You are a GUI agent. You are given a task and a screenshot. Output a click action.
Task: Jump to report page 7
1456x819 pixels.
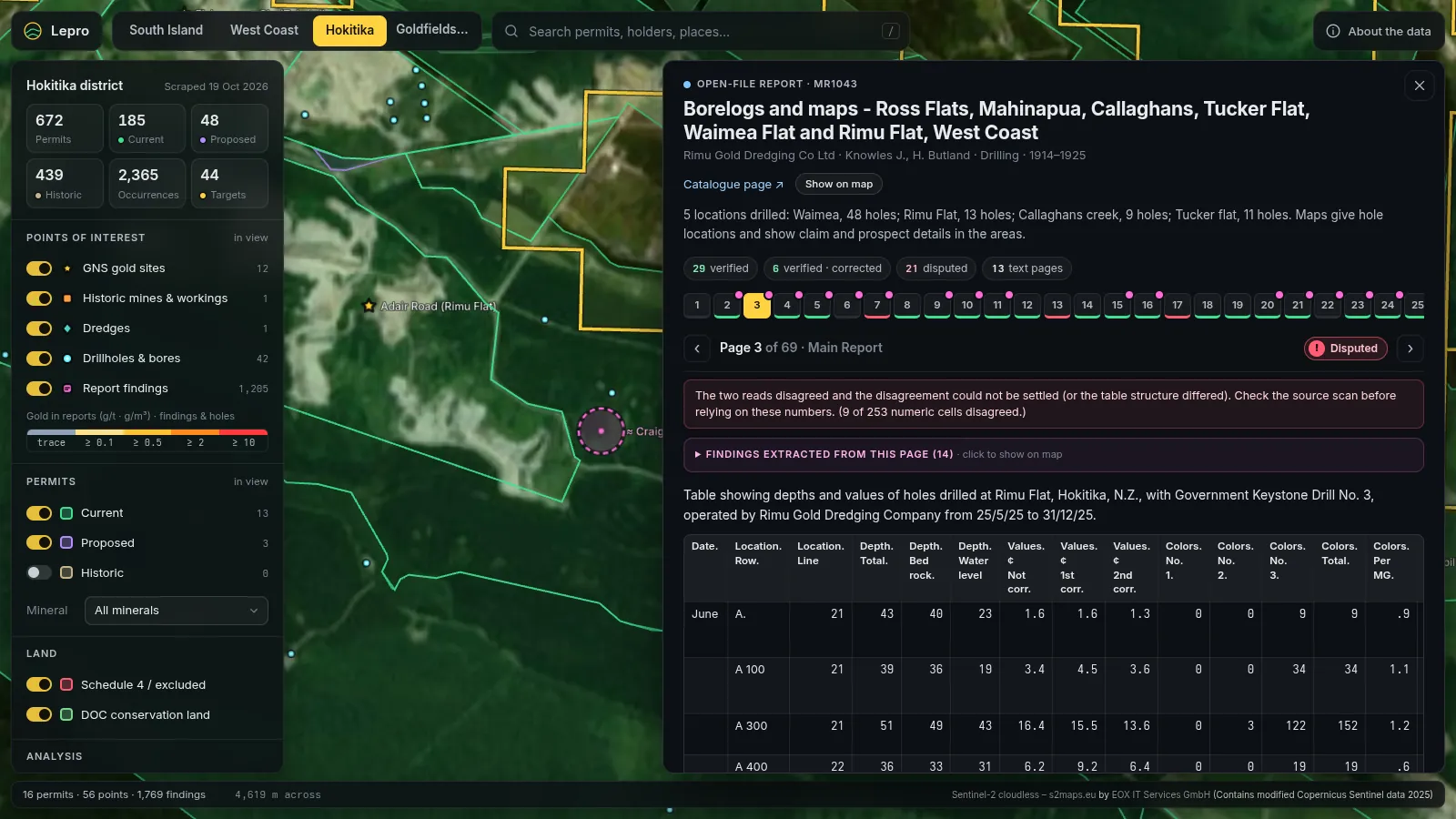pyautogui.click(x=877, y=306)
